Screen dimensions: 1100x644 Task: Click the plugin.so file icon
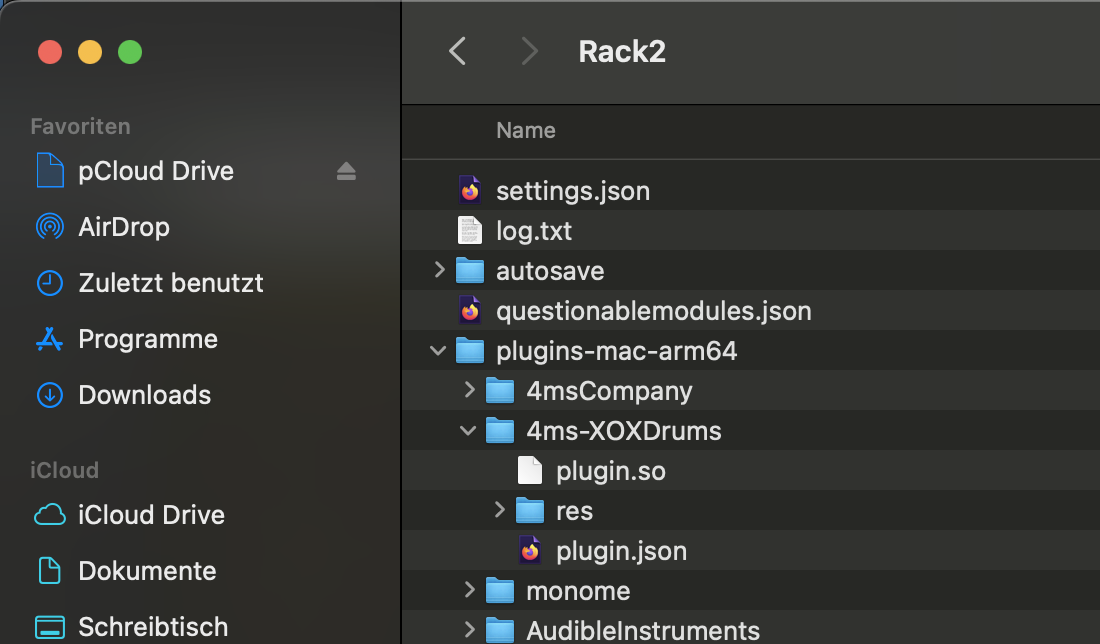coord(530,471)
